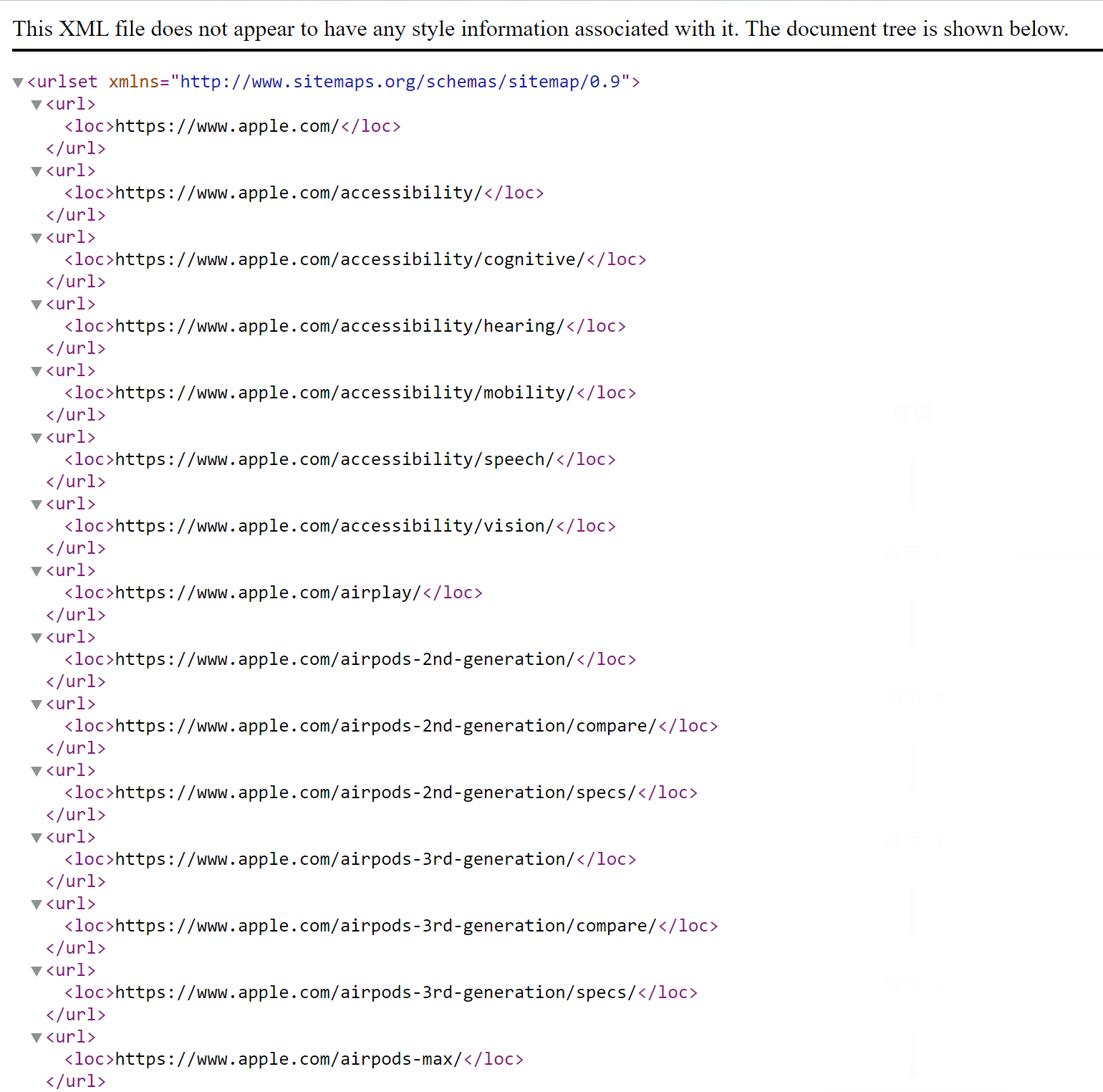This screenshot has width=1103, height=1092.
Task: Fold url node for airpods-2nd-generation main page
Action: (37, 638)
